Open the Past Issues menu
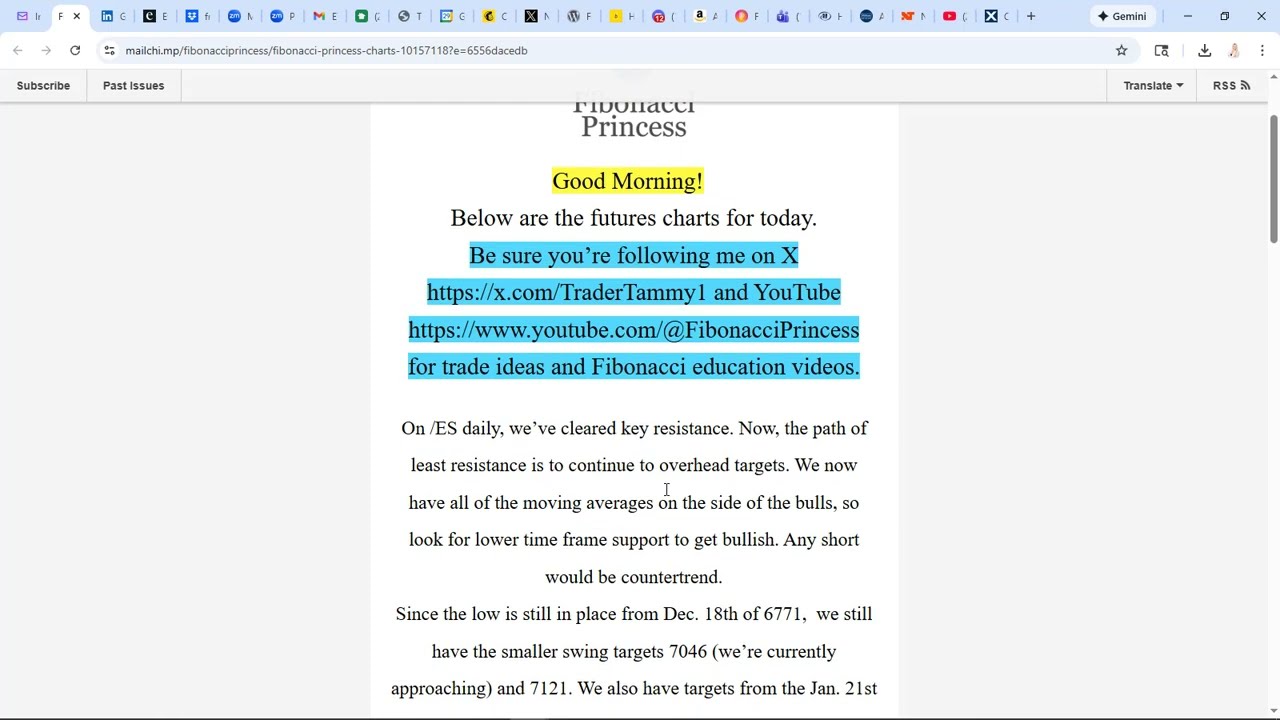The image size is (1280, 720). pyautogui.click(x=133, y=85)
